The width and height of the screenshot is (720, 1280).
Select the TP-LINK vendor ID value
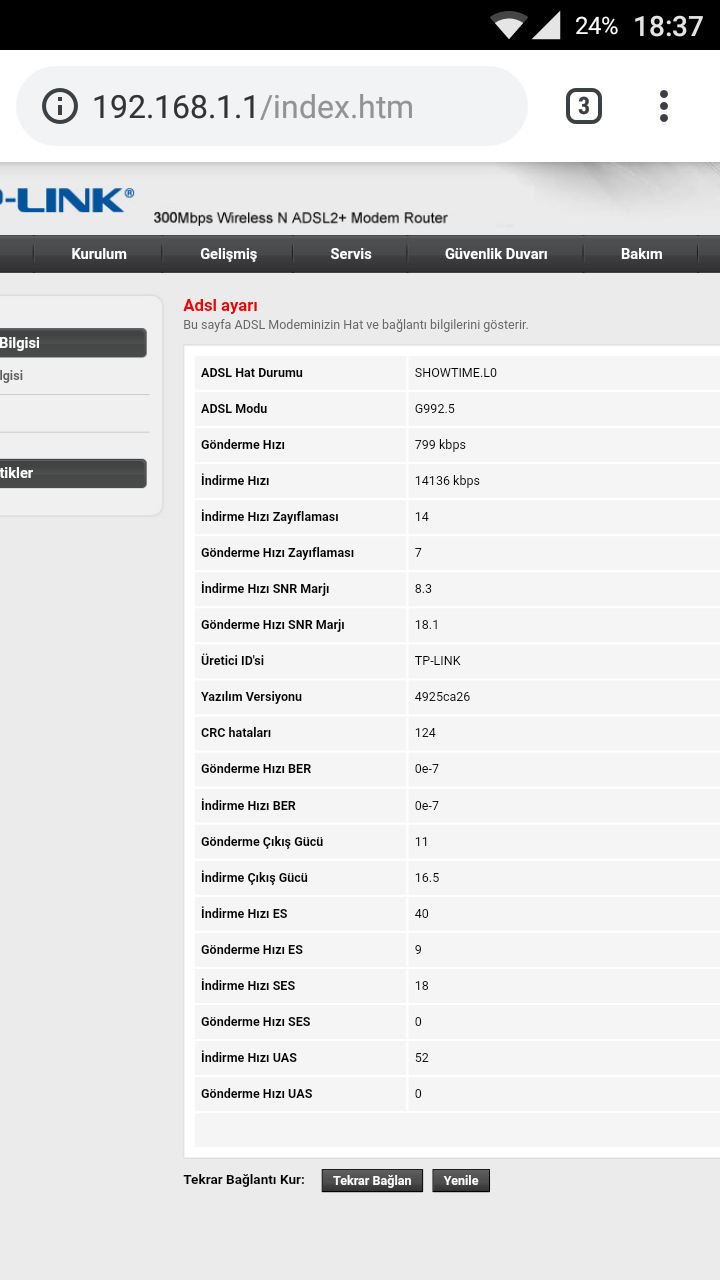tap(437, 661)
